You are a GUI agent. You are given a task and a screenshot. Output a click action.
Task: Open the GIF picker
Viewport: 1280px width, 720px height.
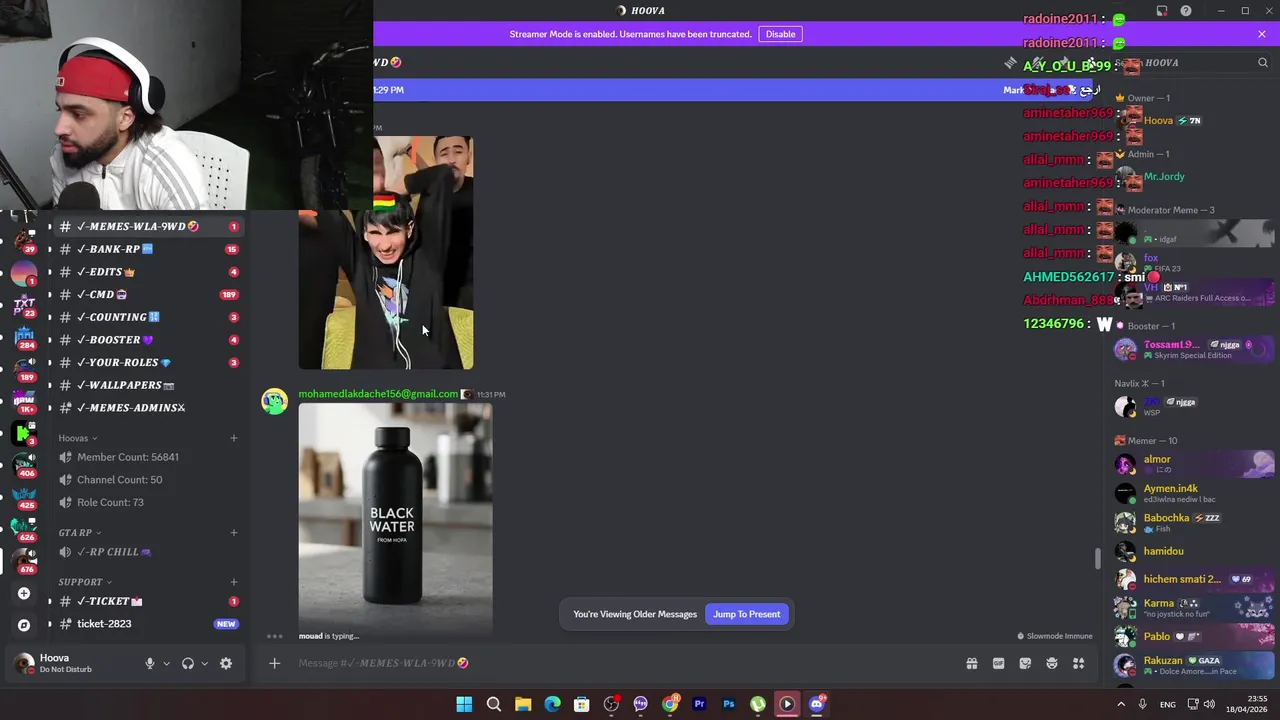(998, 663)
